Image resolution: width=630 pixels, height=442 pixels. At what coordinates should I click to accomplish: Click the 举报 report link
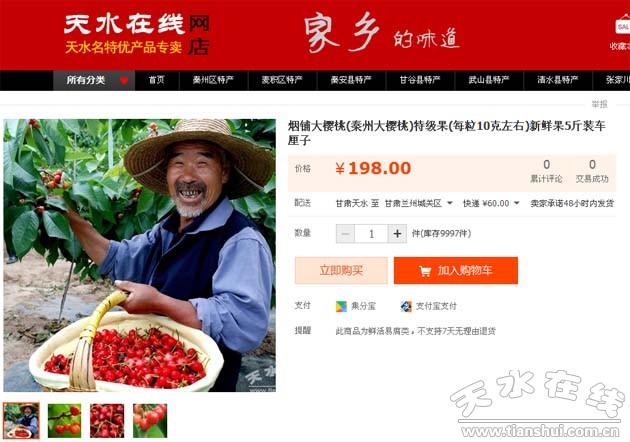tap(599, 104)
